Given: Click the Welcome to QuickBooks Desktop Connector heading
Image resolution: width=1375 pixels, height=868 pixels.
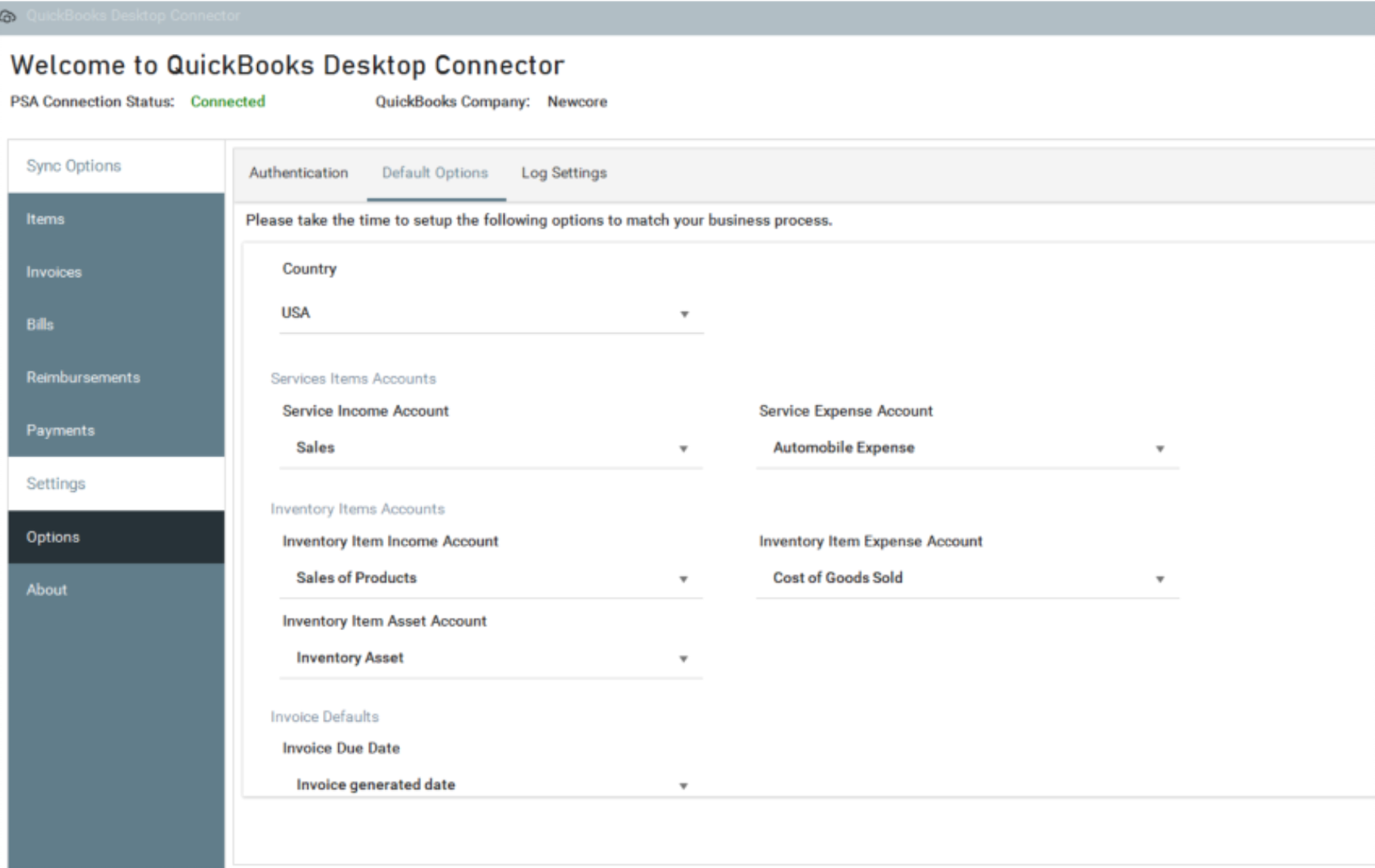Looking at the screenshot, I should click(287, 65).
